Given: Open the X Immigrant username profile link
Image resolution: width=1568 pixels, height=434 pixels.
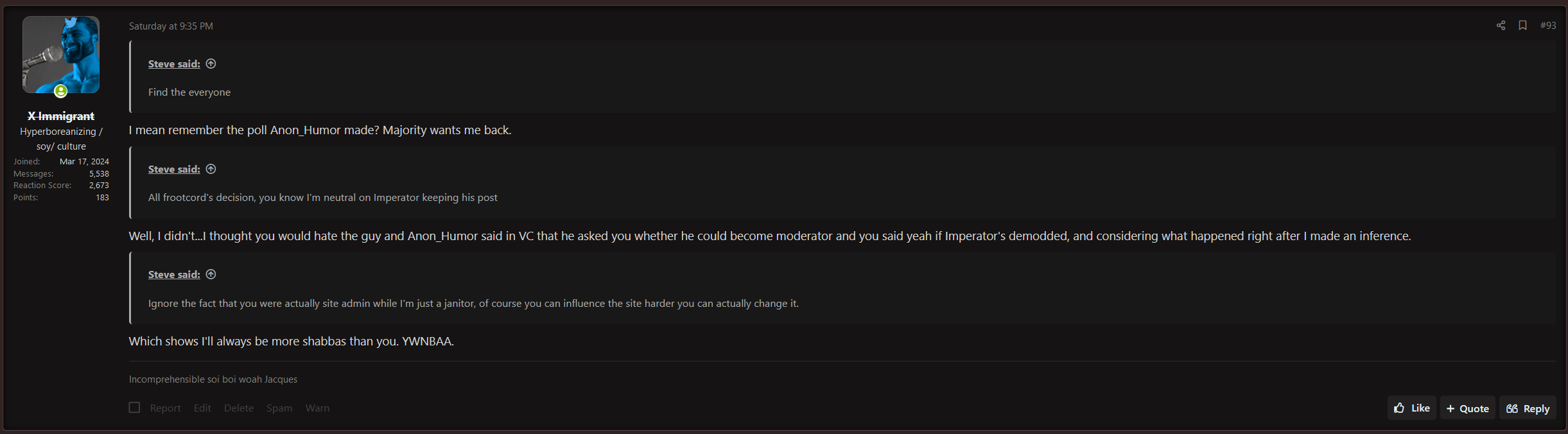Looking at the screenshot, I should point(61,116).
